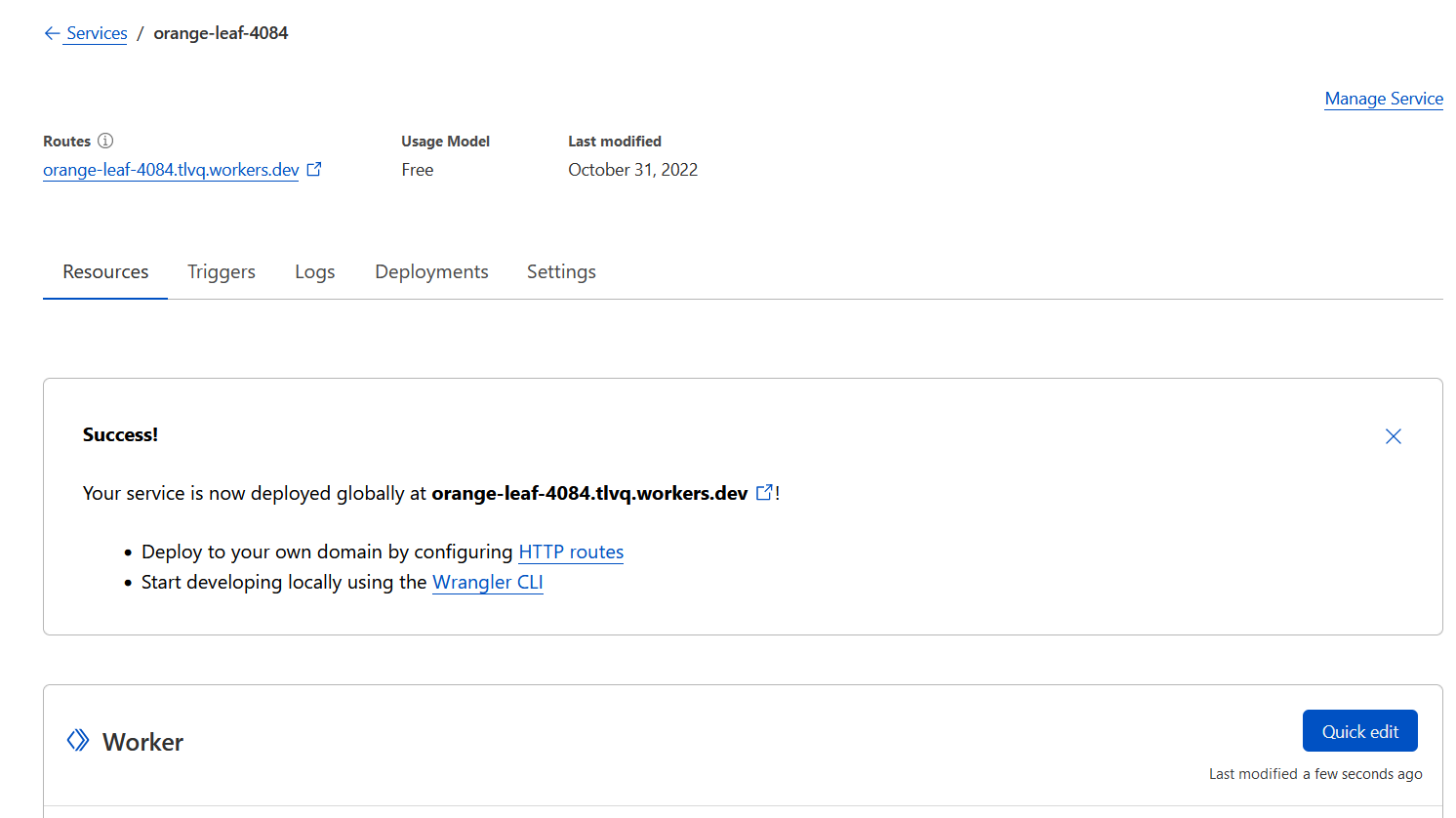Viewport: 1456px width, 818px height.
Task: Switch to the Deployments tab
Action: (x=431, y=271)
